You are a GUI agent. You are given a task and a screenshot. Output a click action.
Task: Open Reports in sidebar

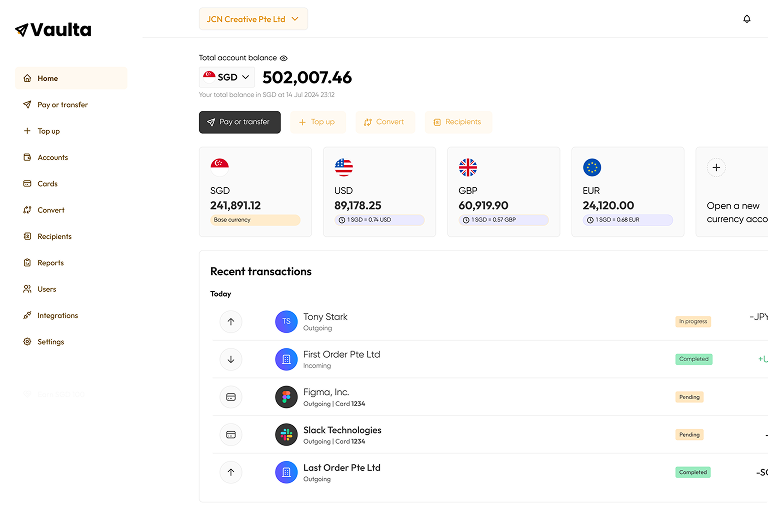(72, 263)
